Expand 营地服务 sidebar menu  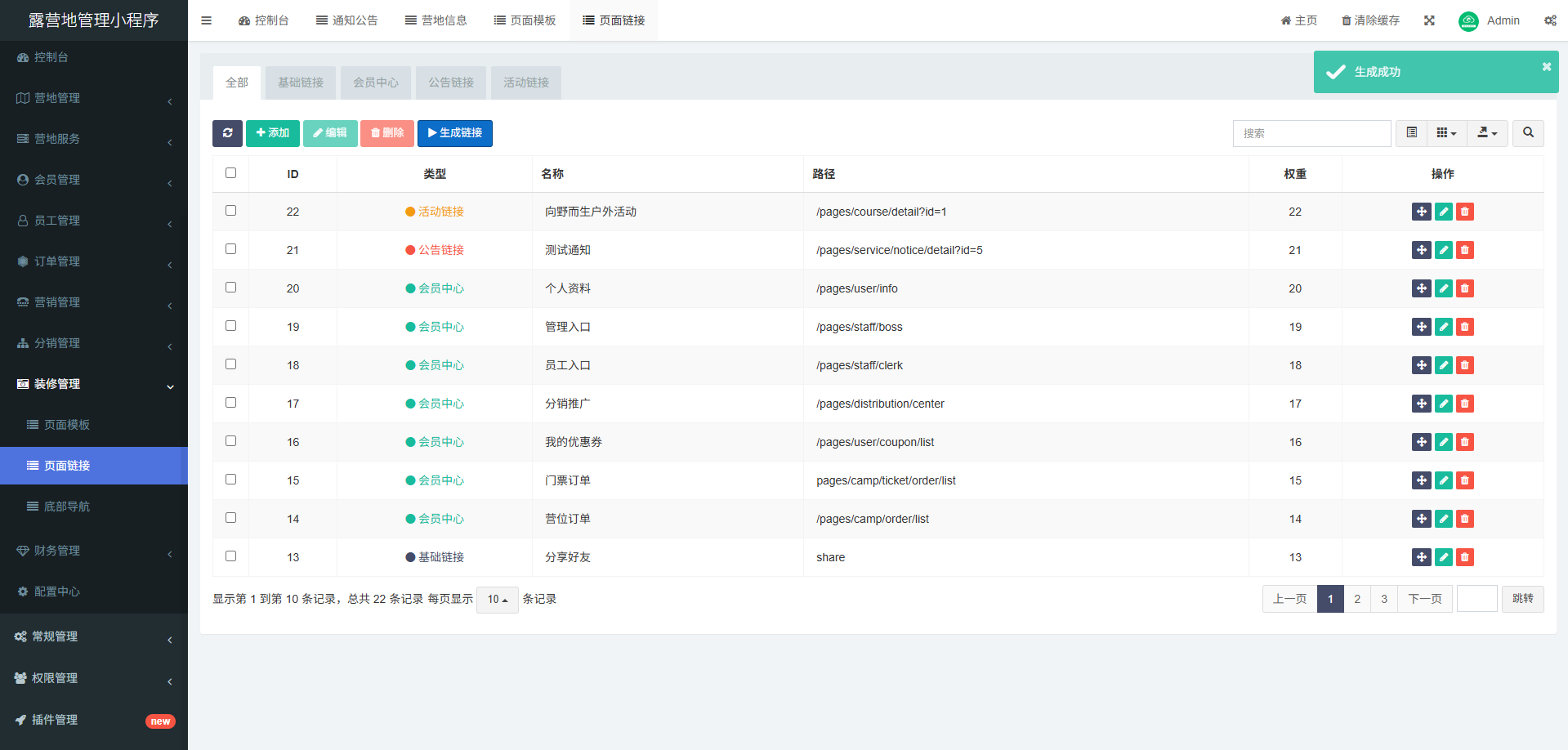[x=94, y=139]
